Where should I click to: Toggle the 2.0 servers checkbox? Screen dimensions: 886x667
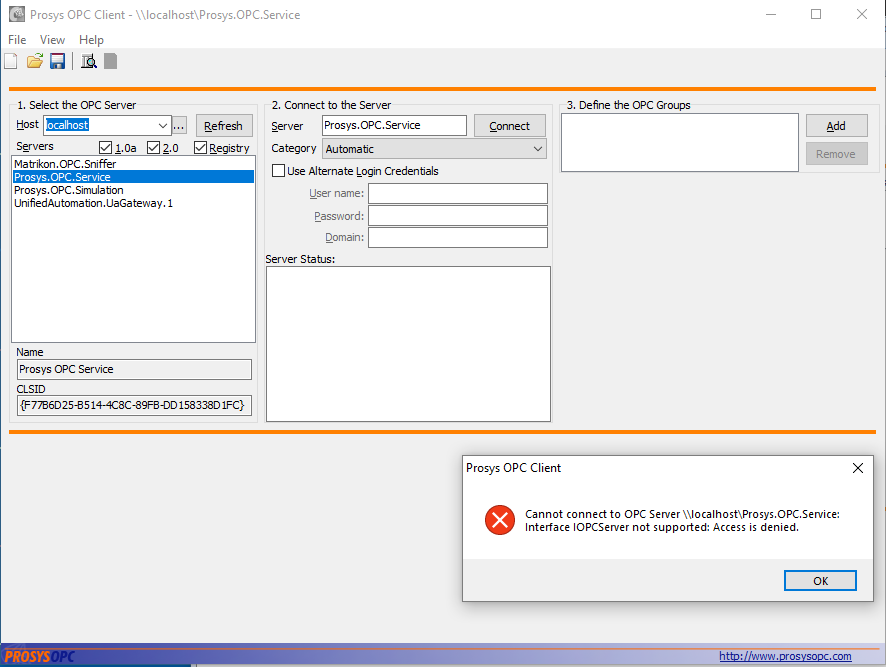[x=153, y=148]
